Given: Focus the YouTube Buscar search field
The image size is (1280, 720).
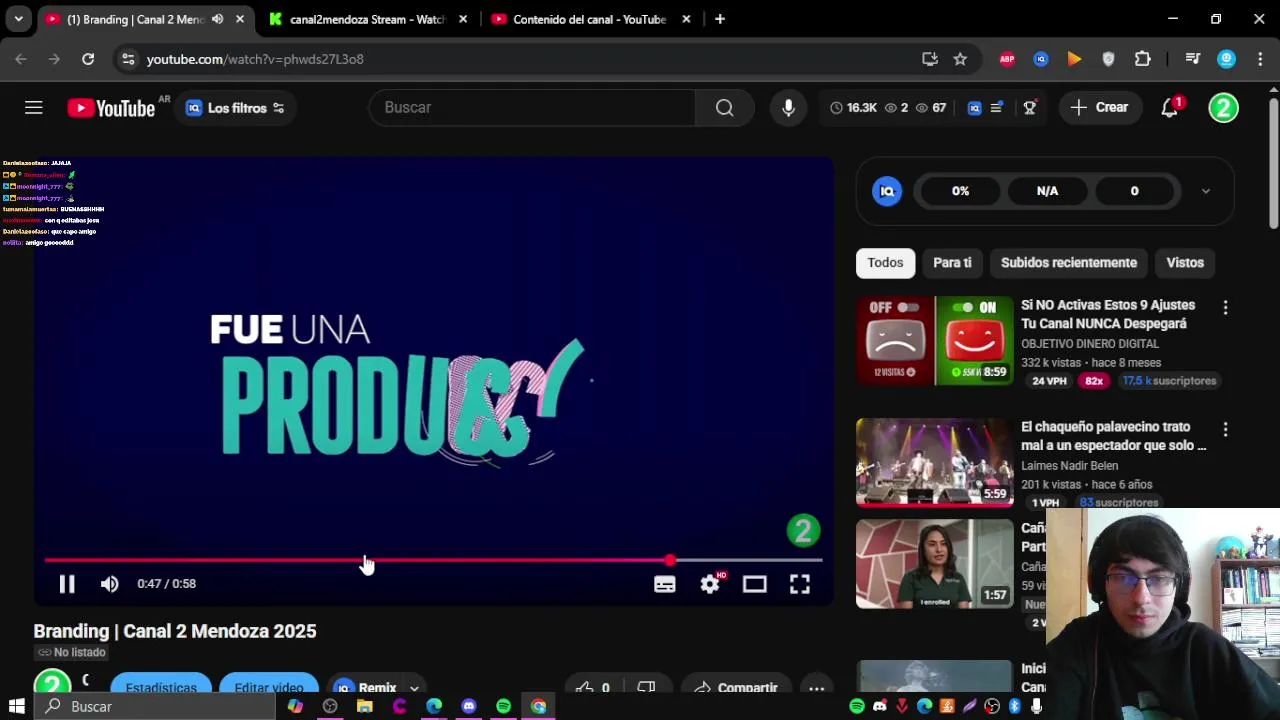Looking at the screenshot, I should click(x=532, y=107).
